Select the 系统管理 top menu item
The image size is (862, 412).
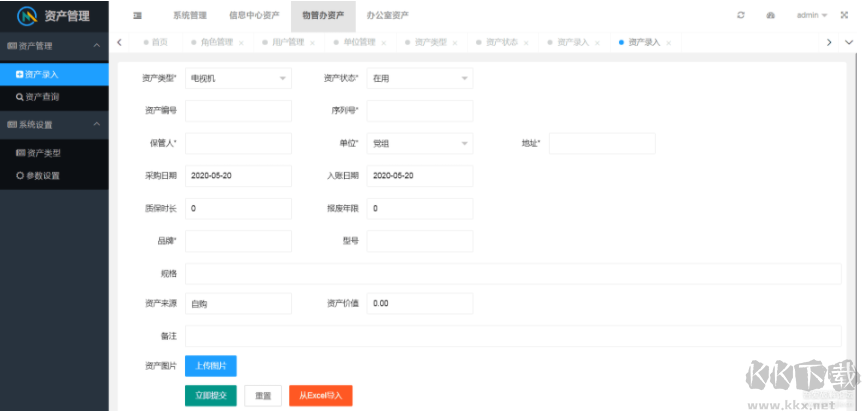point(189,16)
